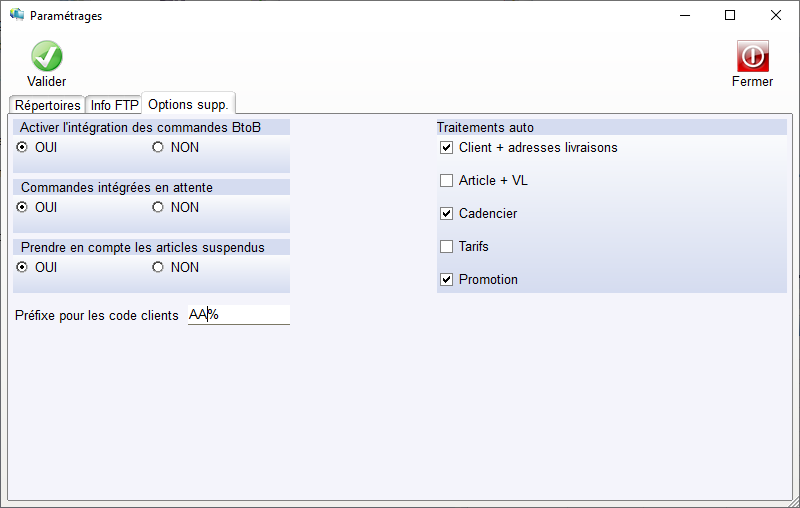Enable the Tarifs checkbox
Screen dimensions: 800x508
coord(447,247)
